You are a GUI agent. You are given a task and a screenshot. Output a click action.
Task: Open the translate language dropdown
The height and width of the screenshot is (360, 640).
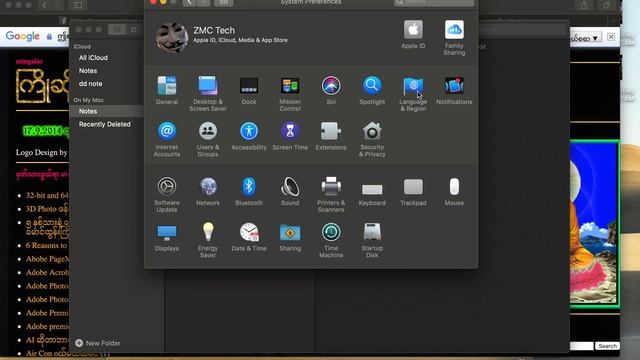(x=585, y=38)
